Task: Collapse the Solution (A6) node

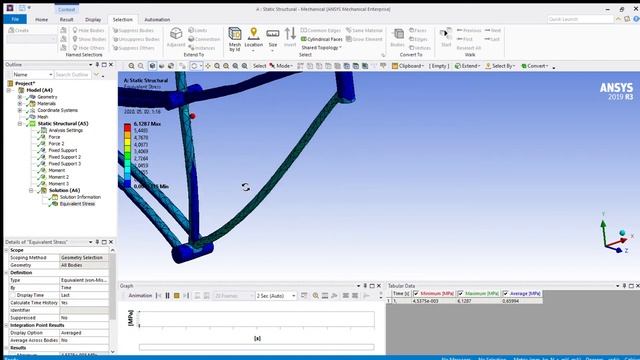Action: [31, 191]
